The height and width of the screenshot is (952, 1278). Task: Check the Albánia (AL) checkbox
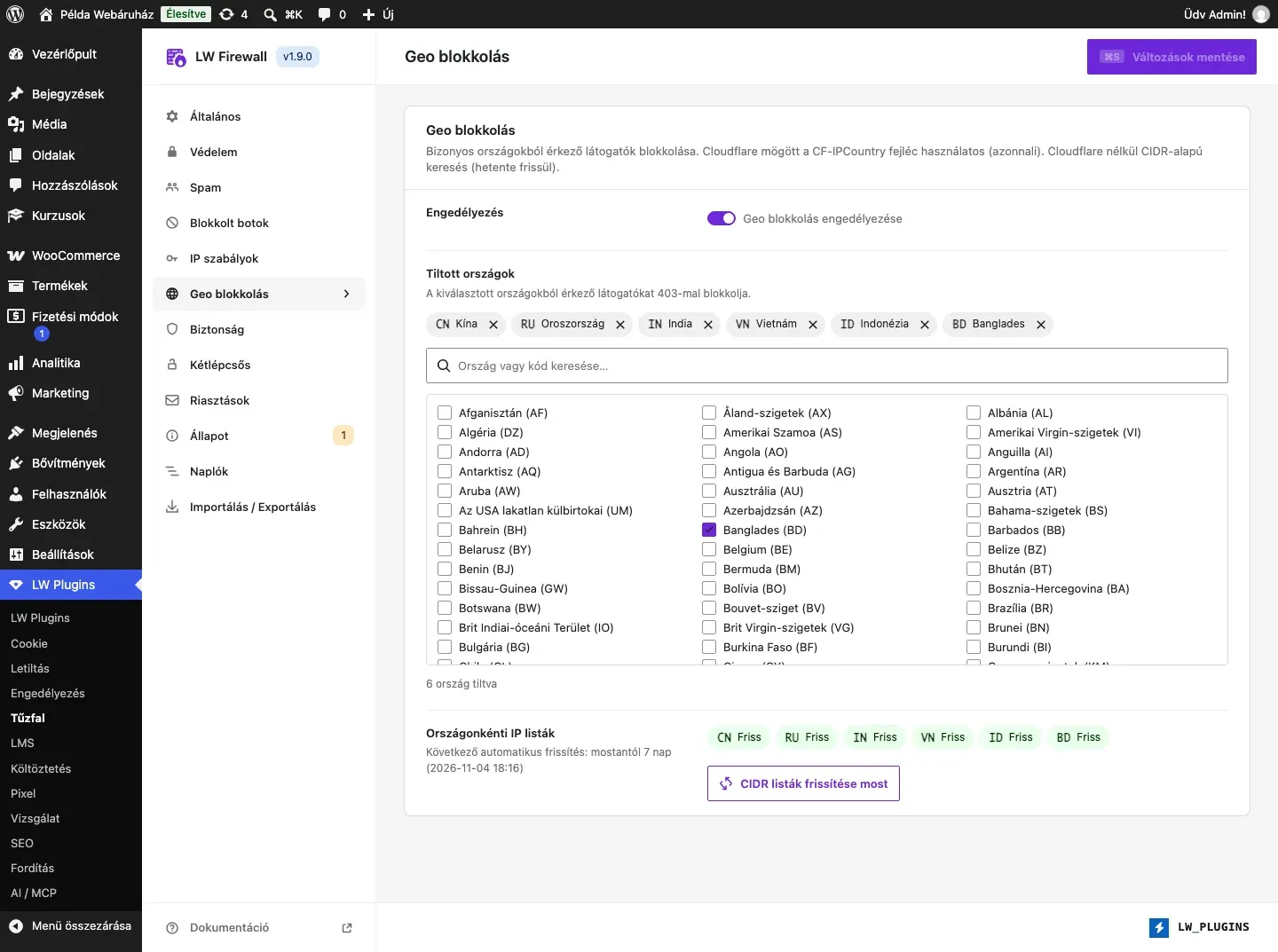pyautogui.click(x=974, y=413)
